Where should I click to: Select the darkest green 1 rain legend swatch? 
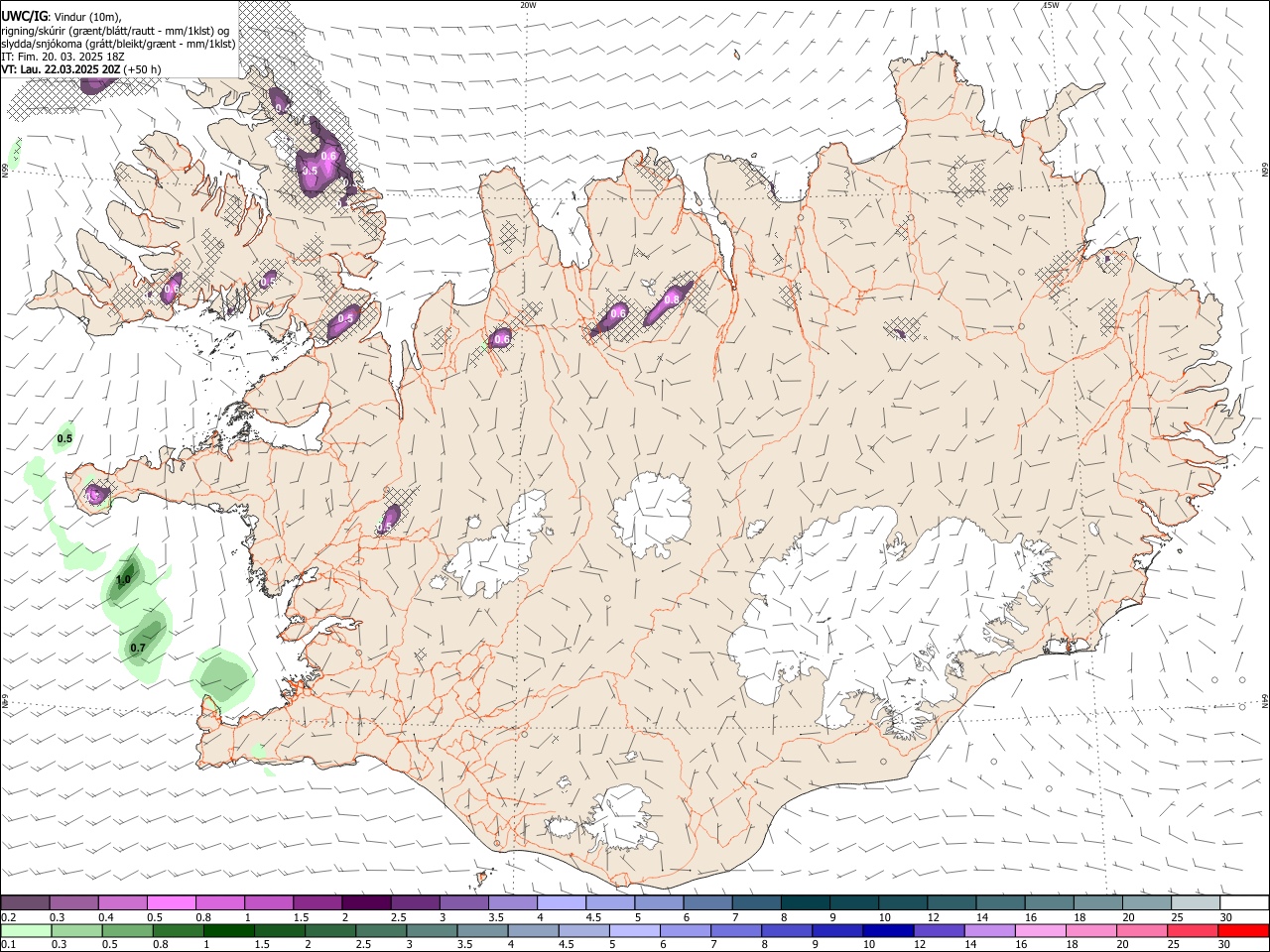[x=228, y=930]
